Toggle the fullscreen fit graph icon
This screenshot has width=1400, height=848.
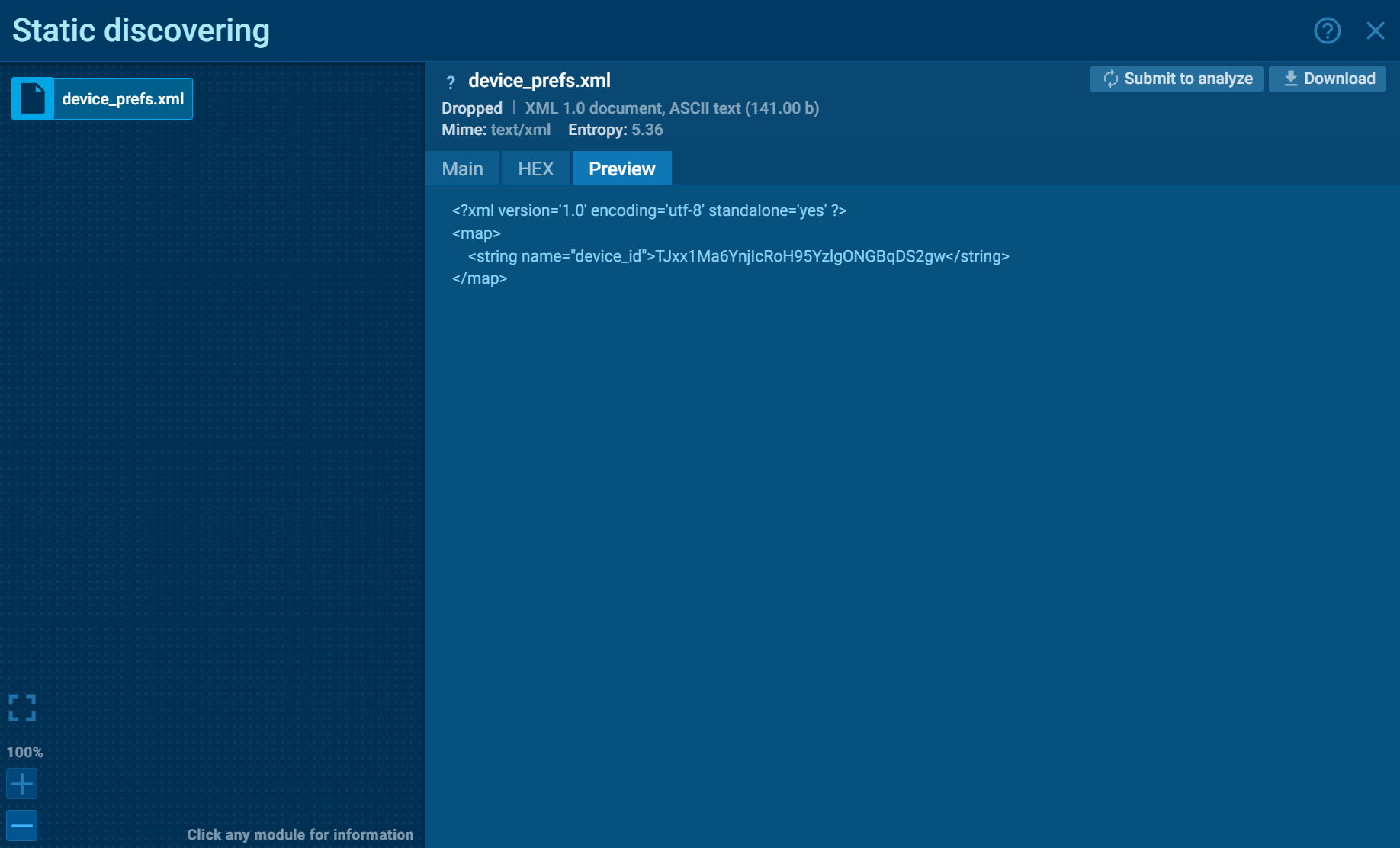(x=22, y=708)
